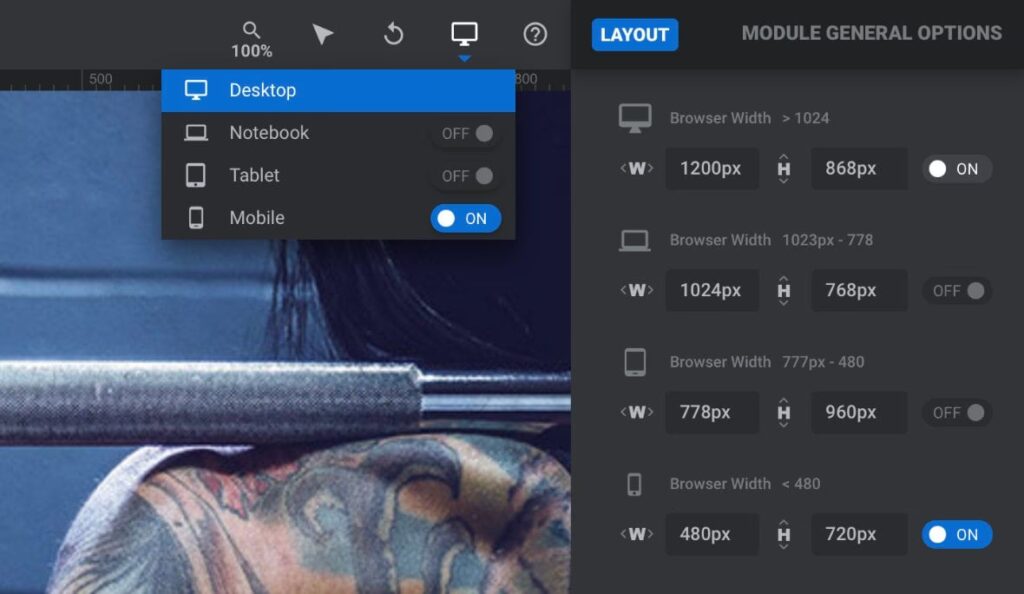1024x594 pixels.
Task: Enable the Tablet toggle in device dropdown
Action: pos(466,176)
